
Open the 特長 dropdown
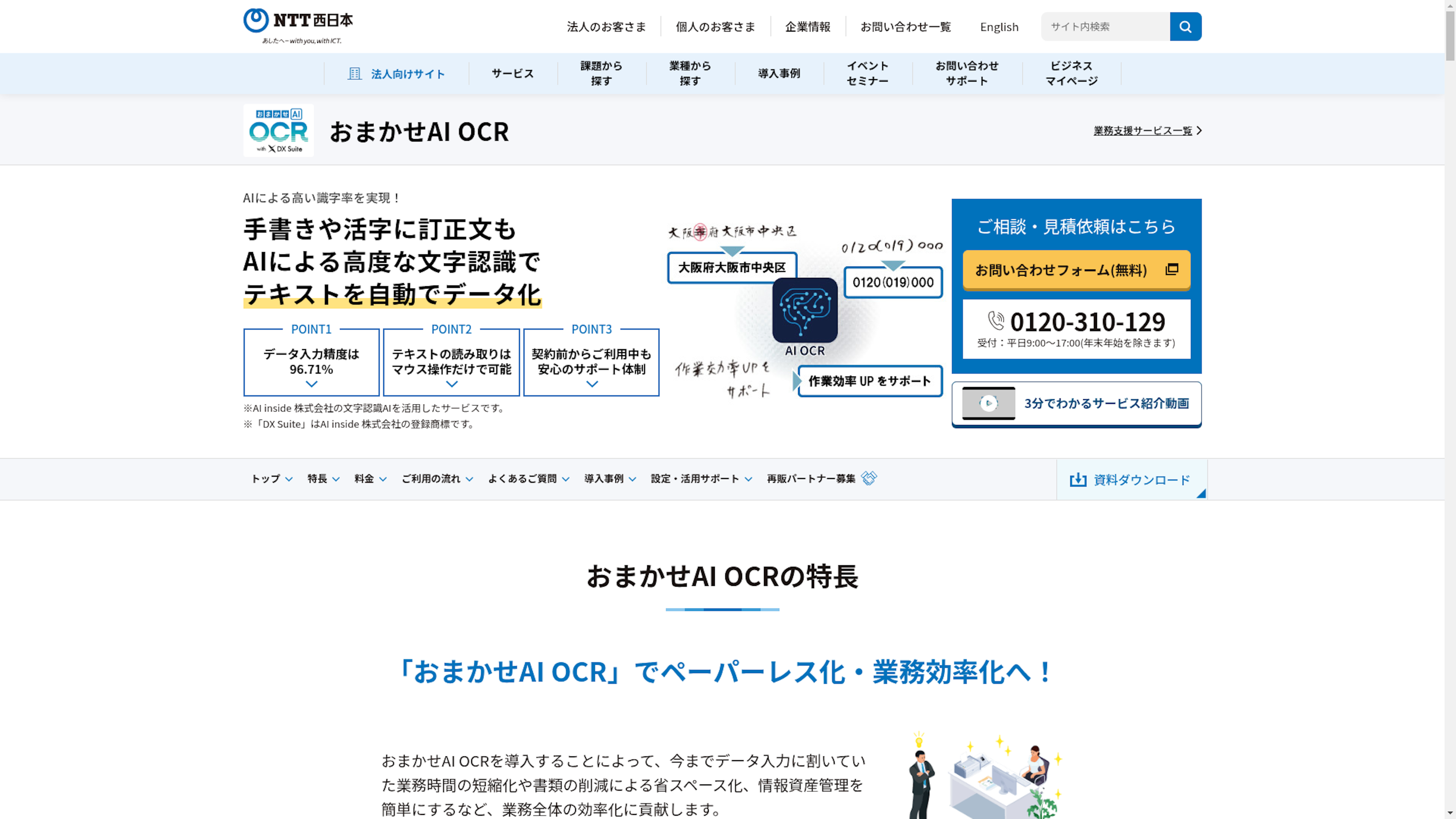click(323, 479)
